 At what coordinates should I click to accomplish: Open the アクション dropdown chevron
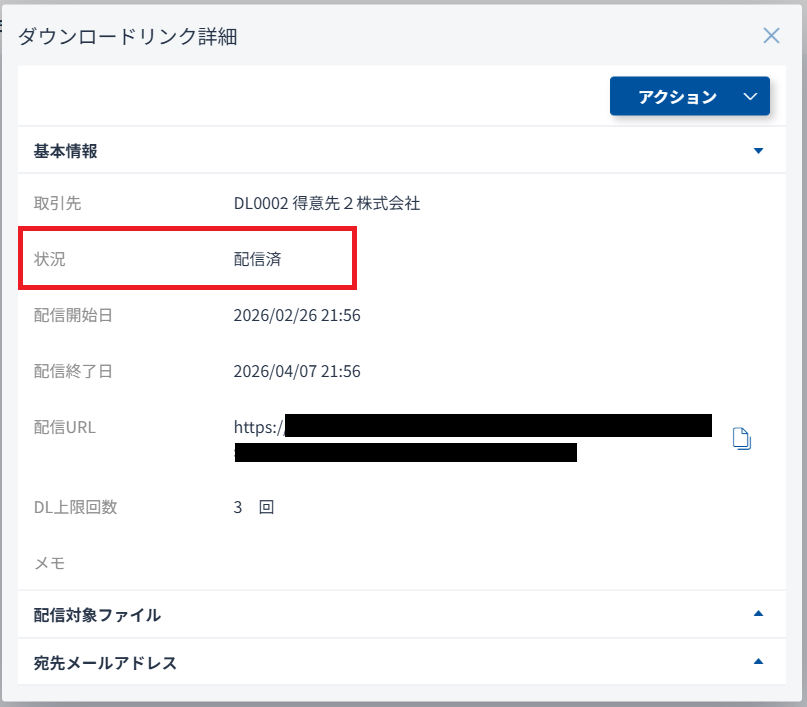[x=751, y=97]
